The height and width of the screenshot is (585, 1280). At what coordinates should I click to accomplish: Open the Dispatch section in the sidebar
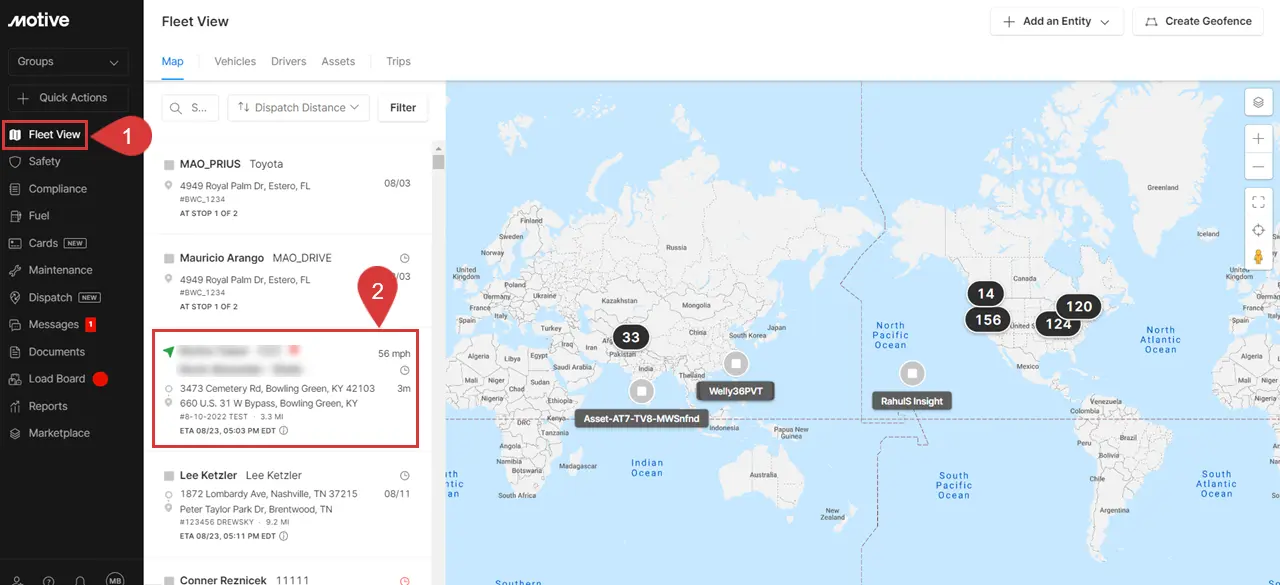(x=50, y=297)
